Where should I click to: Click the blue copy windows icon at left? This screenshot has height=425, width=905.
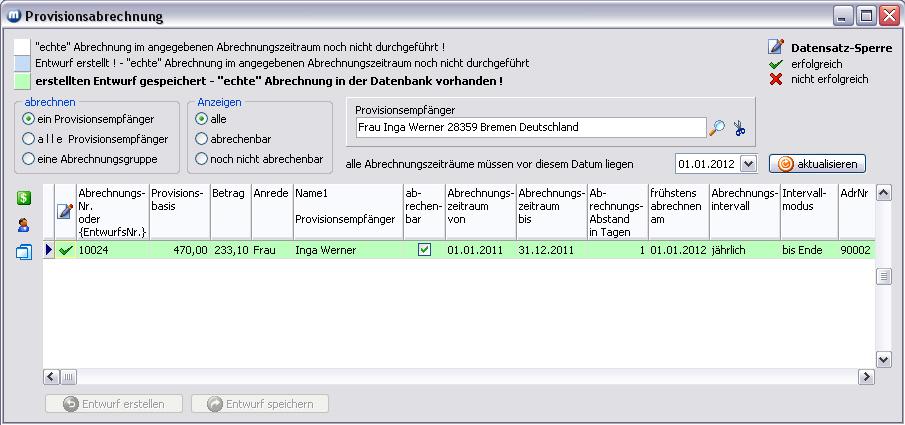click(x=23, y=251)
